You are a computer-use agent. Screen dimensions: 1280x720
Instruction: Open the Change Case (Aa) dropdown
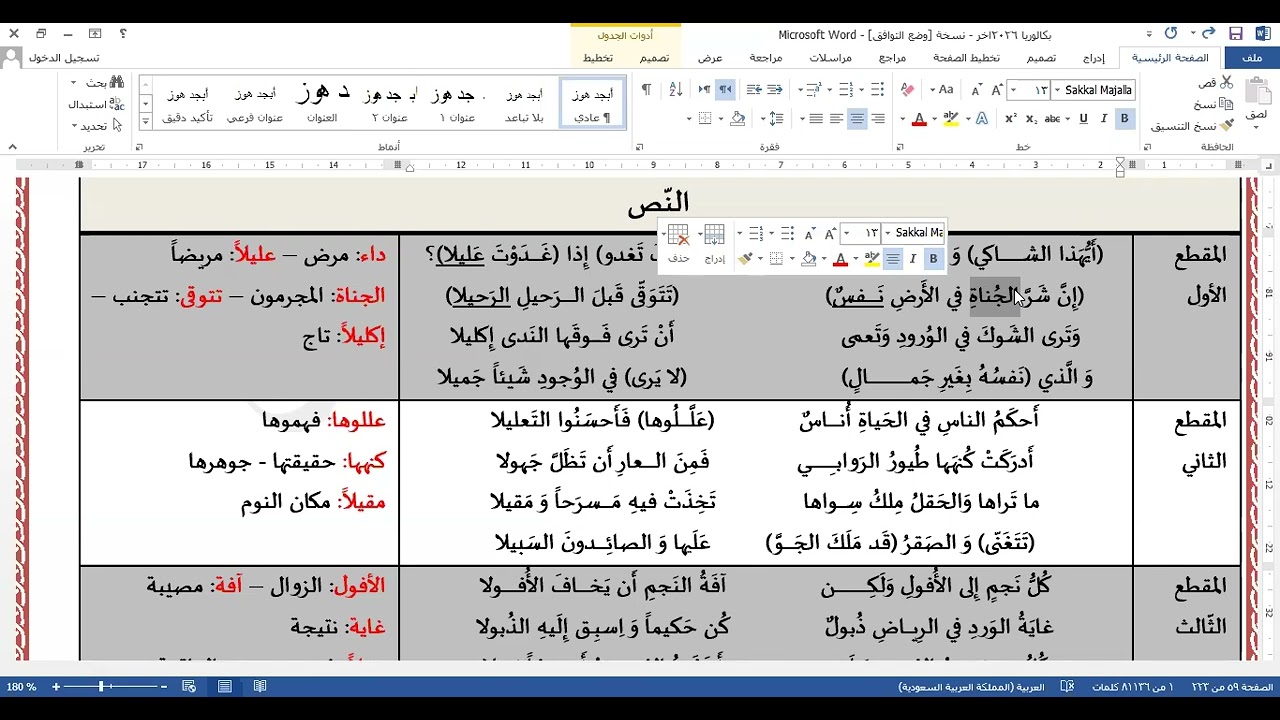939,90
